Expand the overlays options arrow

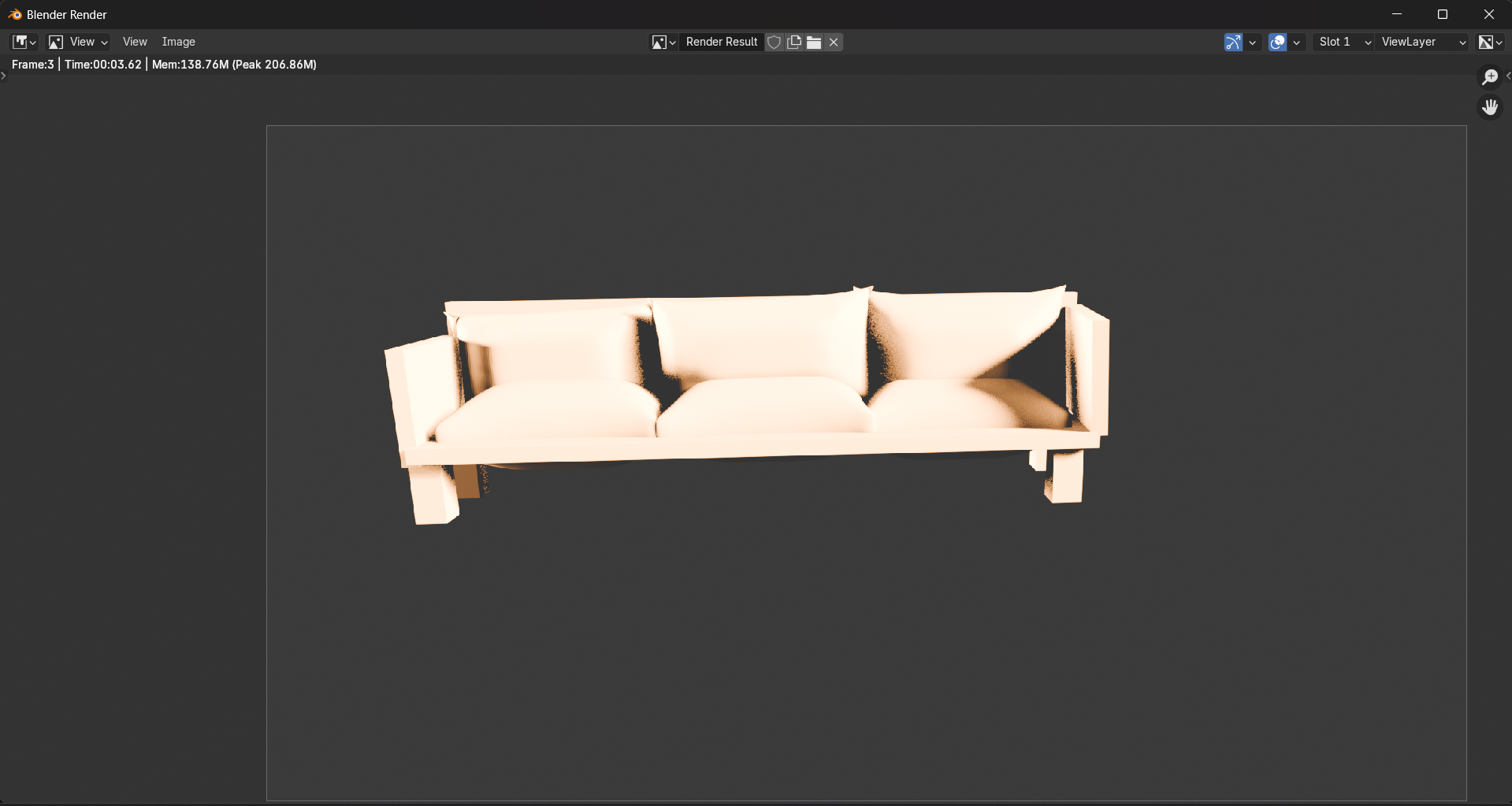coord(1296,42)
